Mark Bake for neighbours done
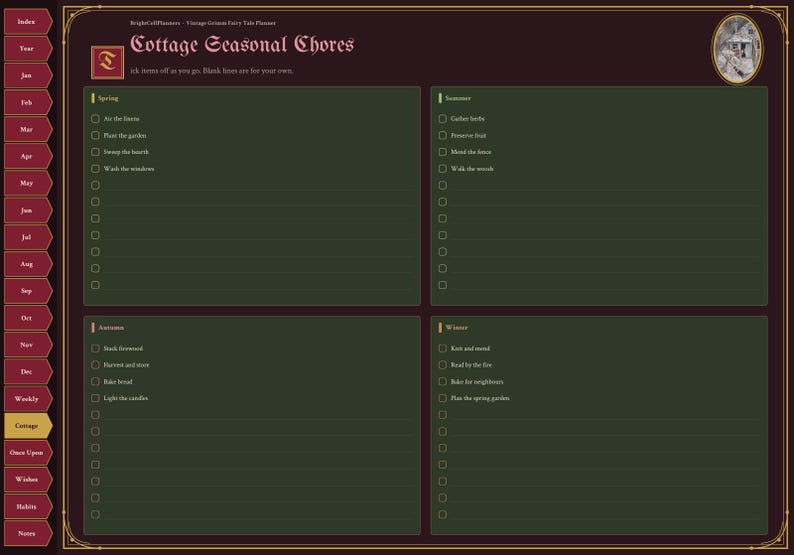794x555 pixels. (443, 381)
